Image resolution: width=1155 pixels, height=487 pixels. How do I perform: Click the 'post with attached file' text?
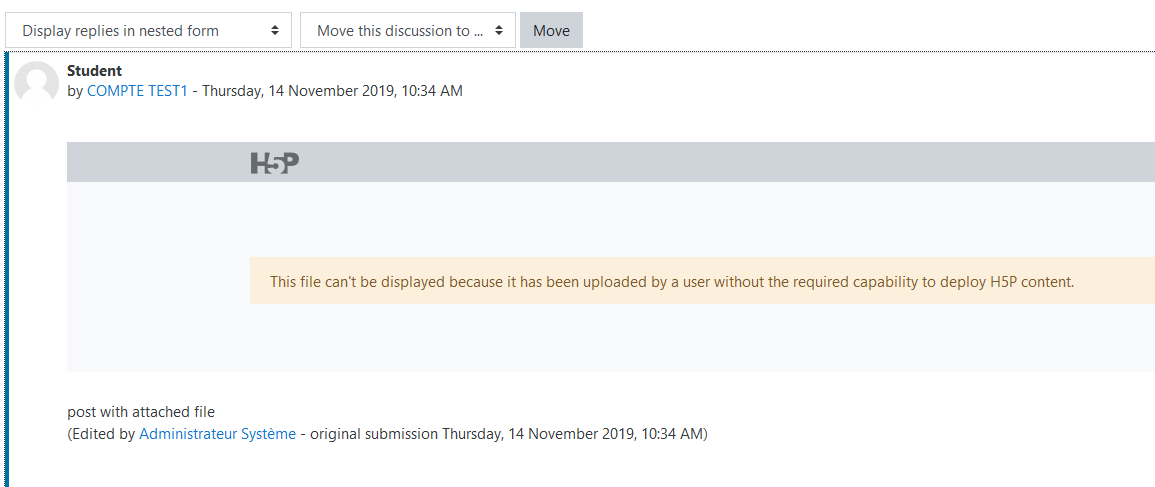tap(141, 412)
